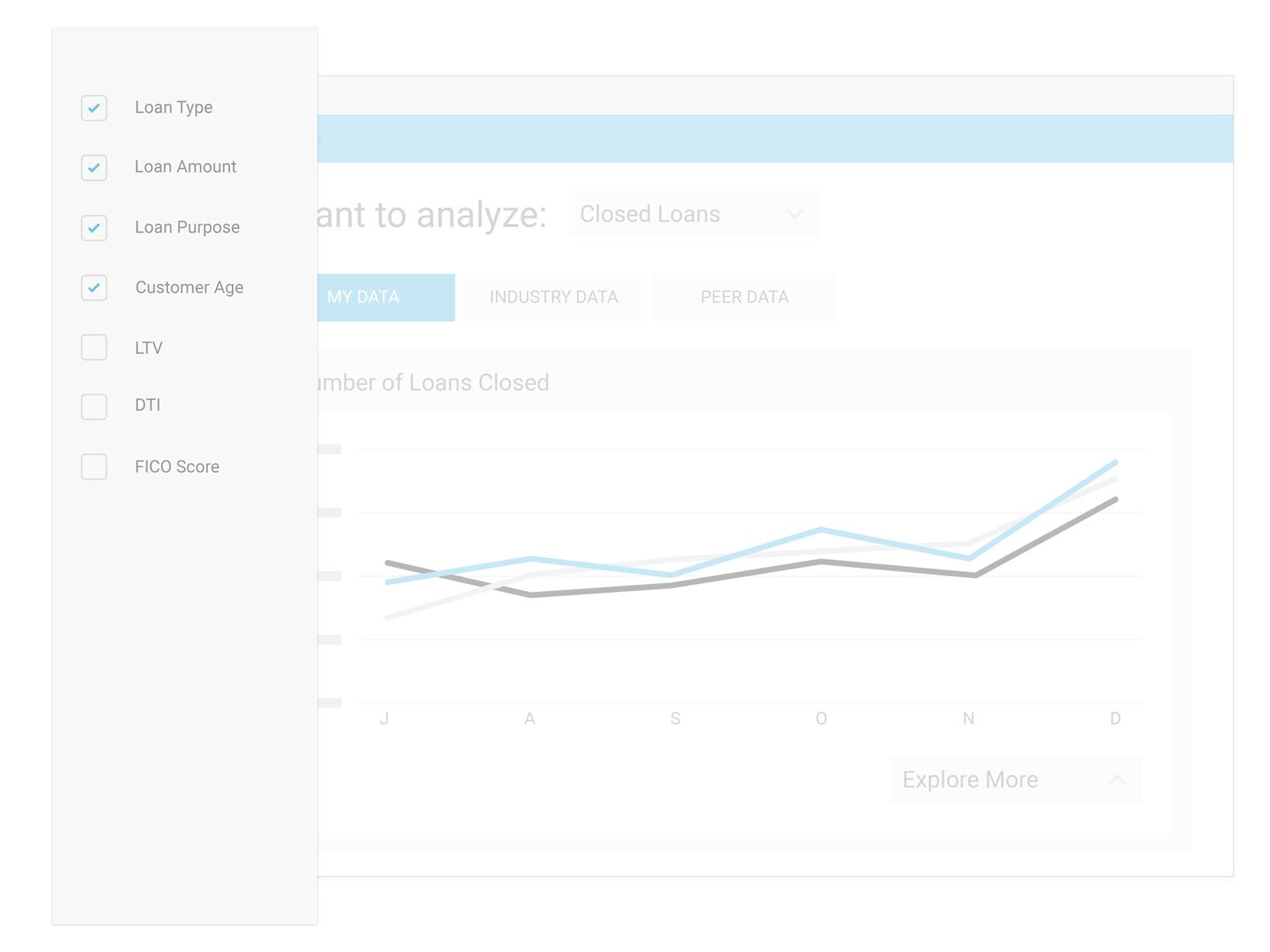Image resolution: width=1270 pixels, height=952 pixels.
Task: Click the Number of Loans Closed chart title
Action: (433, 383)
